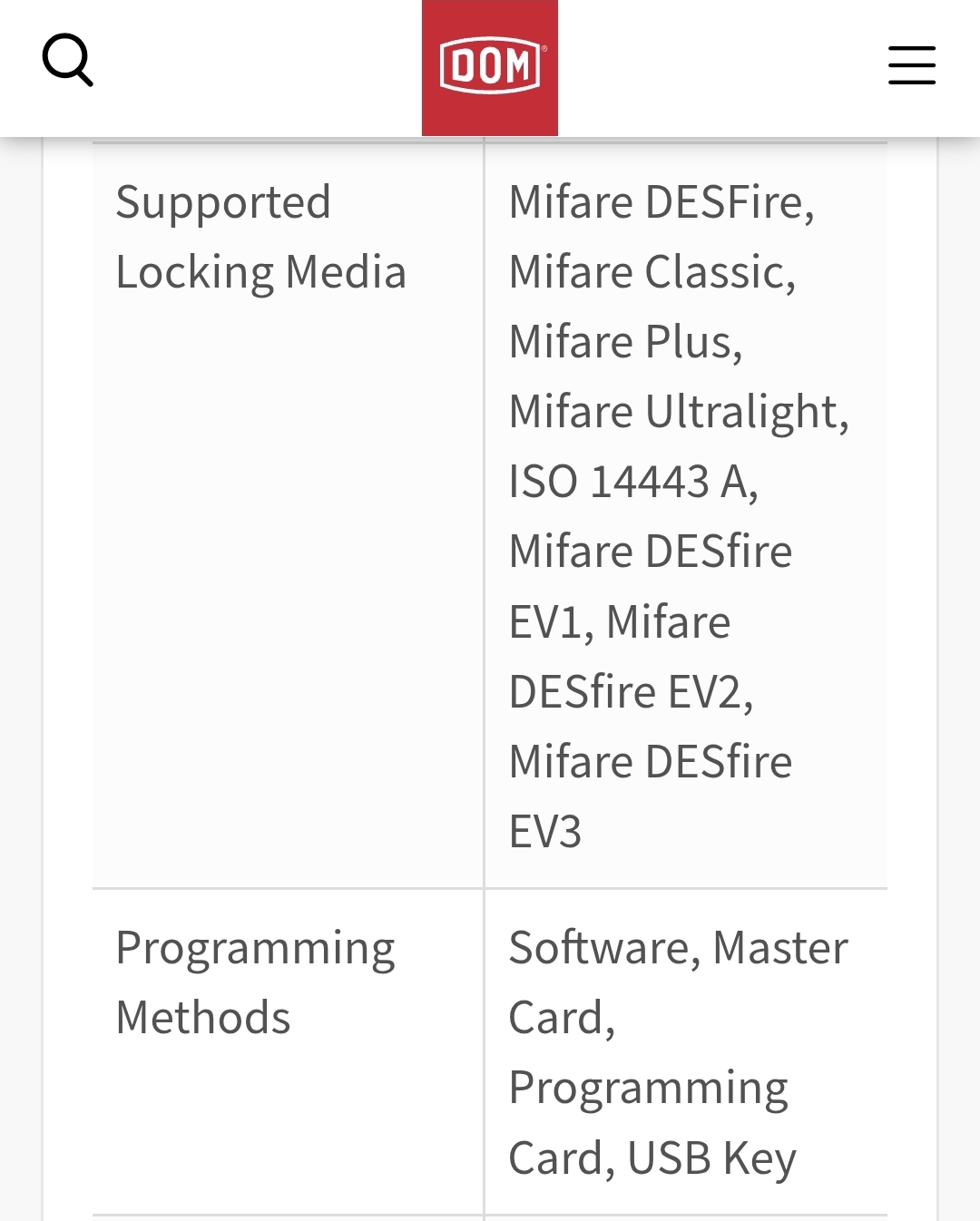
Task: Click the word Supported in the row label
Action: click(223, 202)
